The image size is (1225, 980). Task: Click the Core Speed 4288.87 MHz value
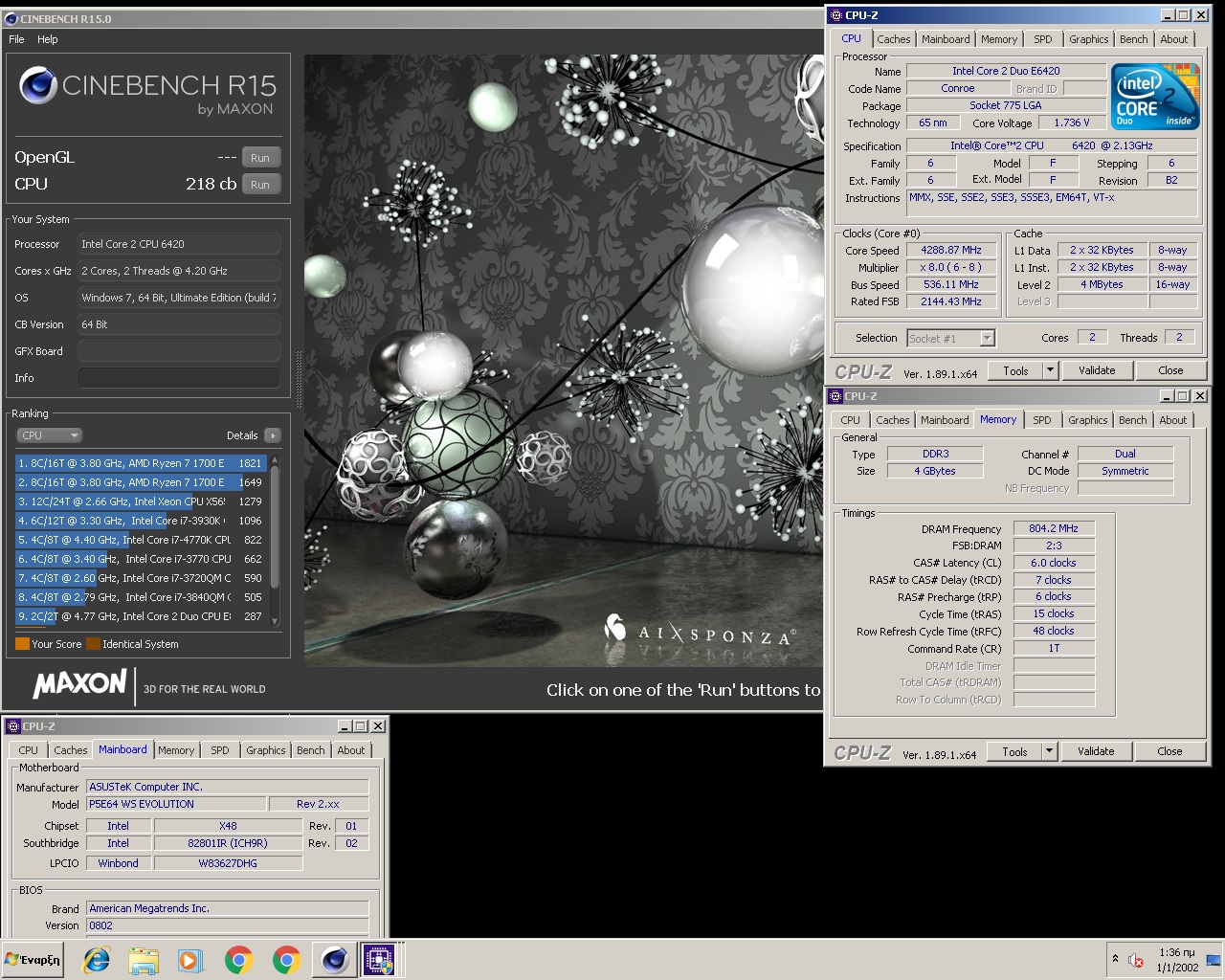[951, 250]
